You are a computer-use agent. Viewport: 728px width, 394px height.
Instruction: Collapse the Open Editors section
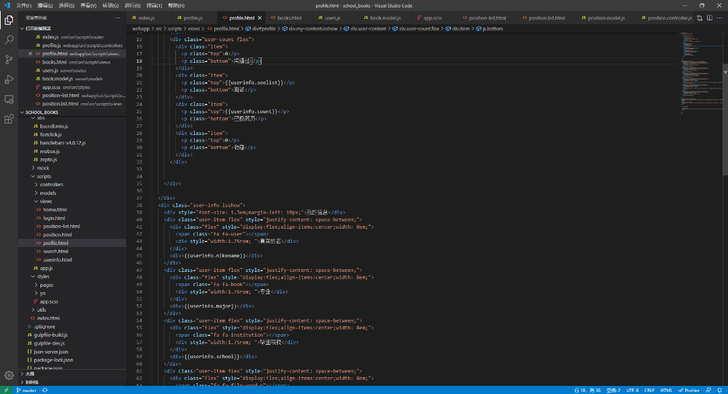click(x=72, y=28)
